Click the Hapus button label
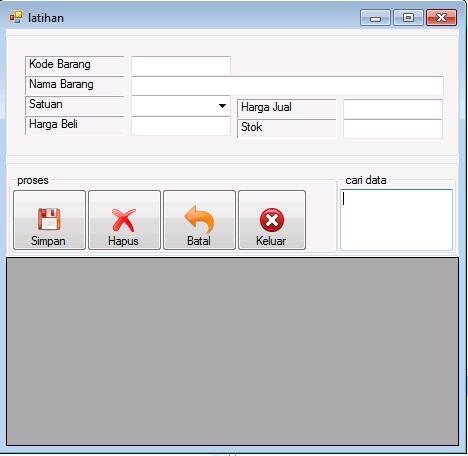Screen dimensions: 468x456 click(123, 241)
